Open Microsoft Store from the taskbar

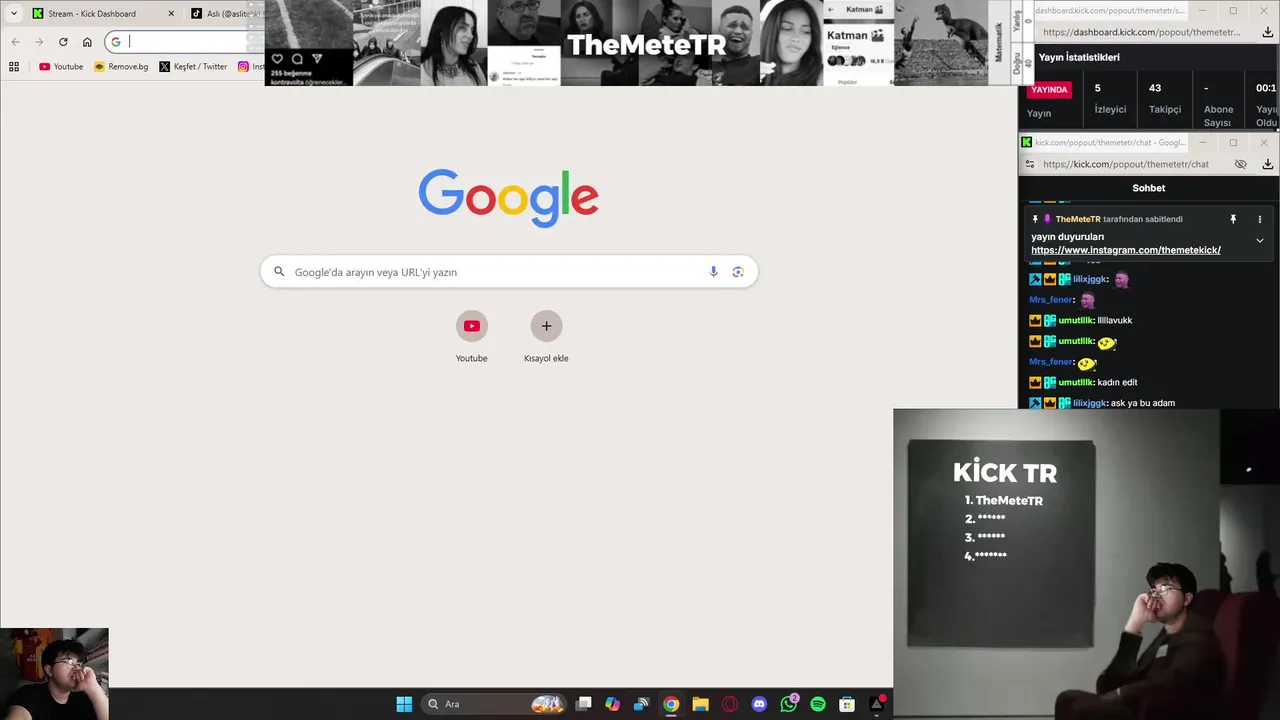(x=847, y=704)
